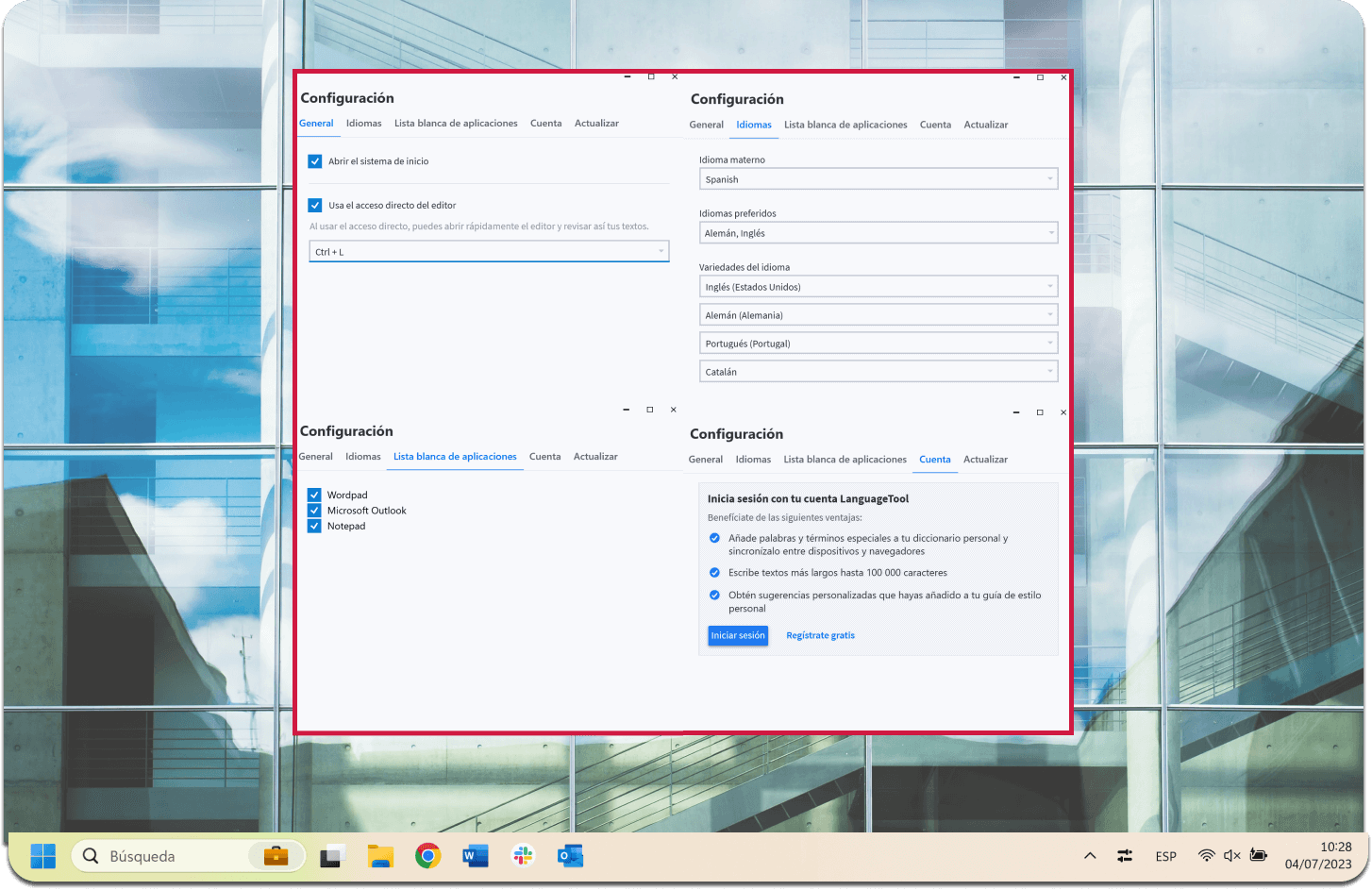Open 'Lista blanca de aplicaciones' tab, top-right window
1372x890 pixels.
pos(845,125)
